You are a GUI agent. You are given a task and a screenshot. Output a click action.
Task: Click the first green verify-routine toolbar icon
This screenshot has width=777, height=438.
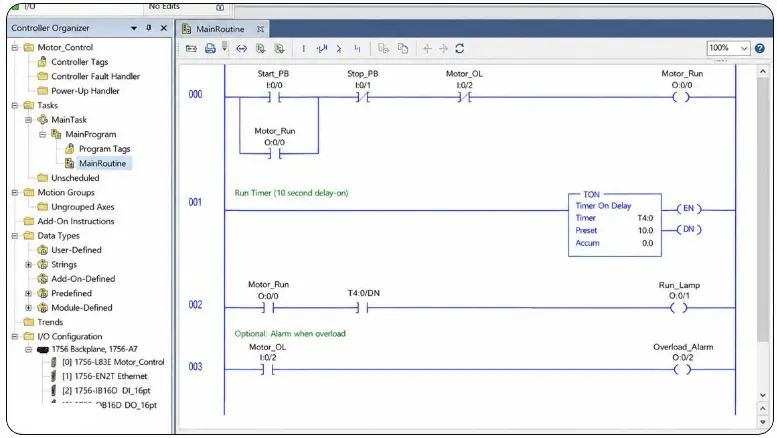[x=261, y=49]
